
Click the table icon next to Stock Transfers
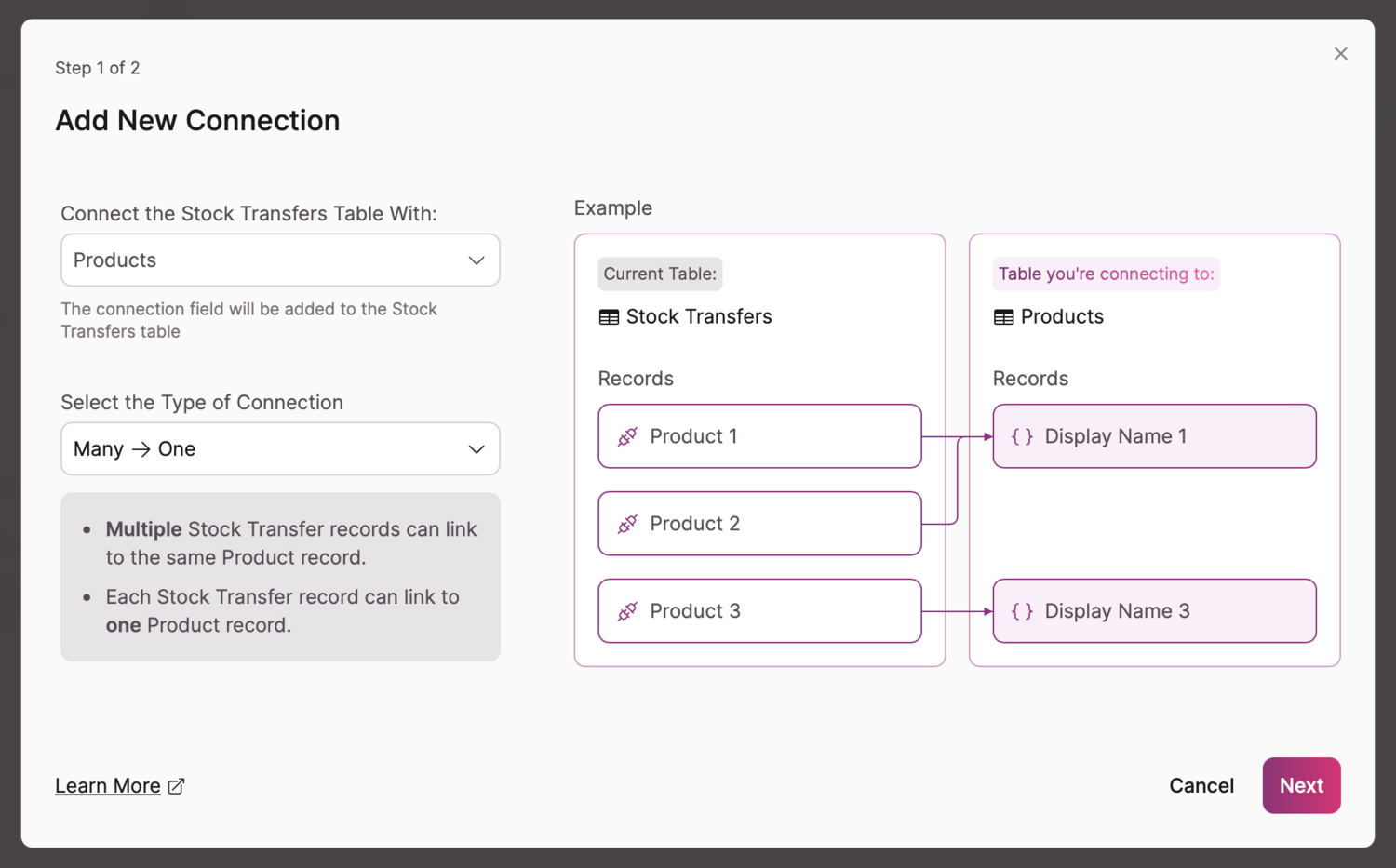610,317
